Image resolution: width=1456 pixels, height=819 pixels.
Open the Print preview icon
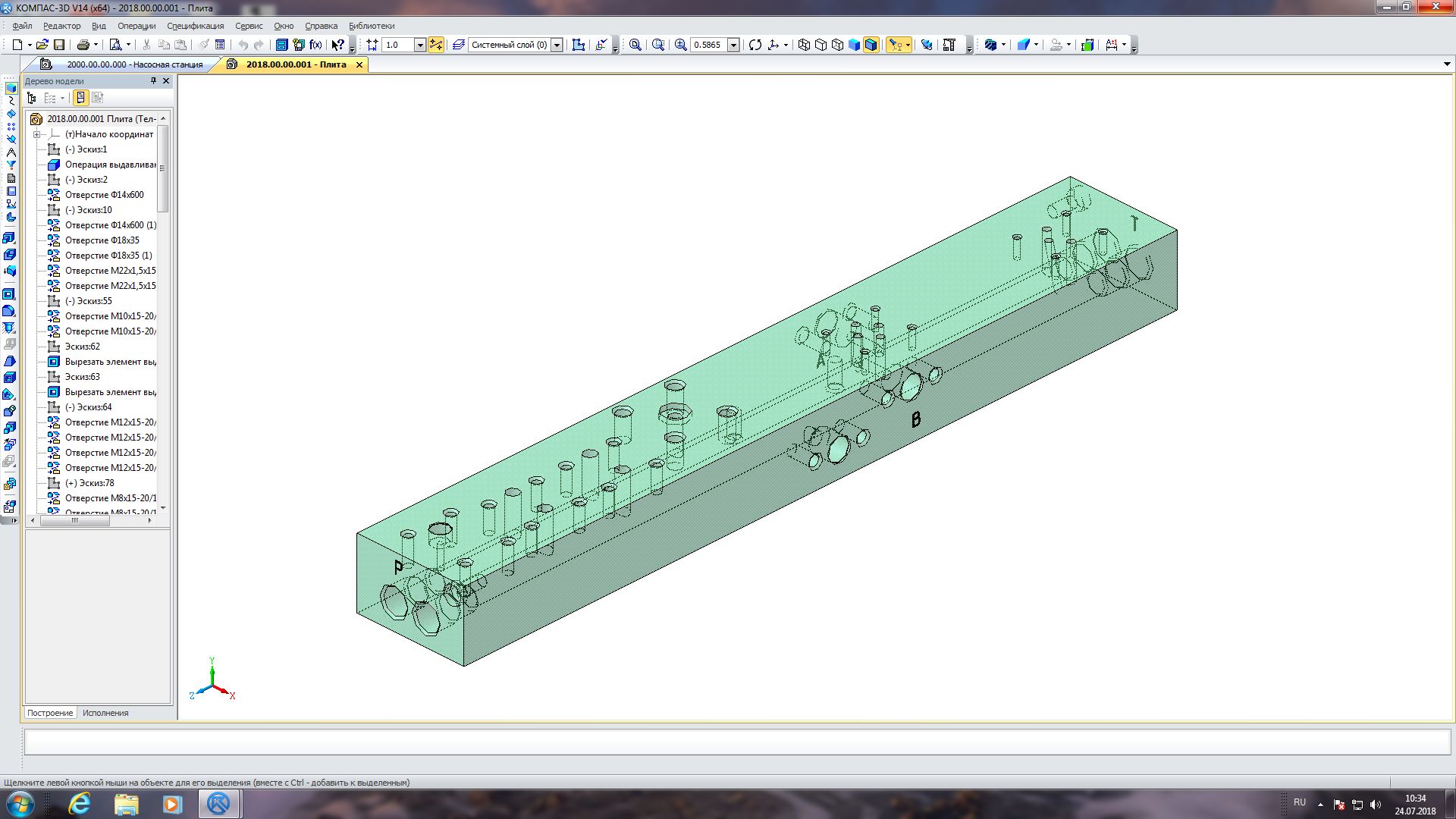pos(115,45)
